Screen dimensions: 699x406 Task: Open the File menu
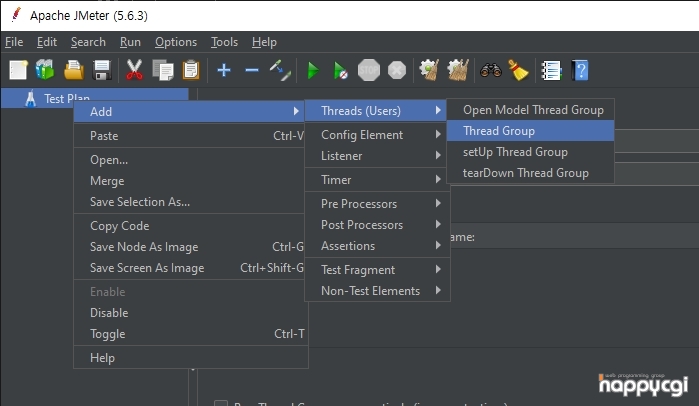click(x=14, y=42)
